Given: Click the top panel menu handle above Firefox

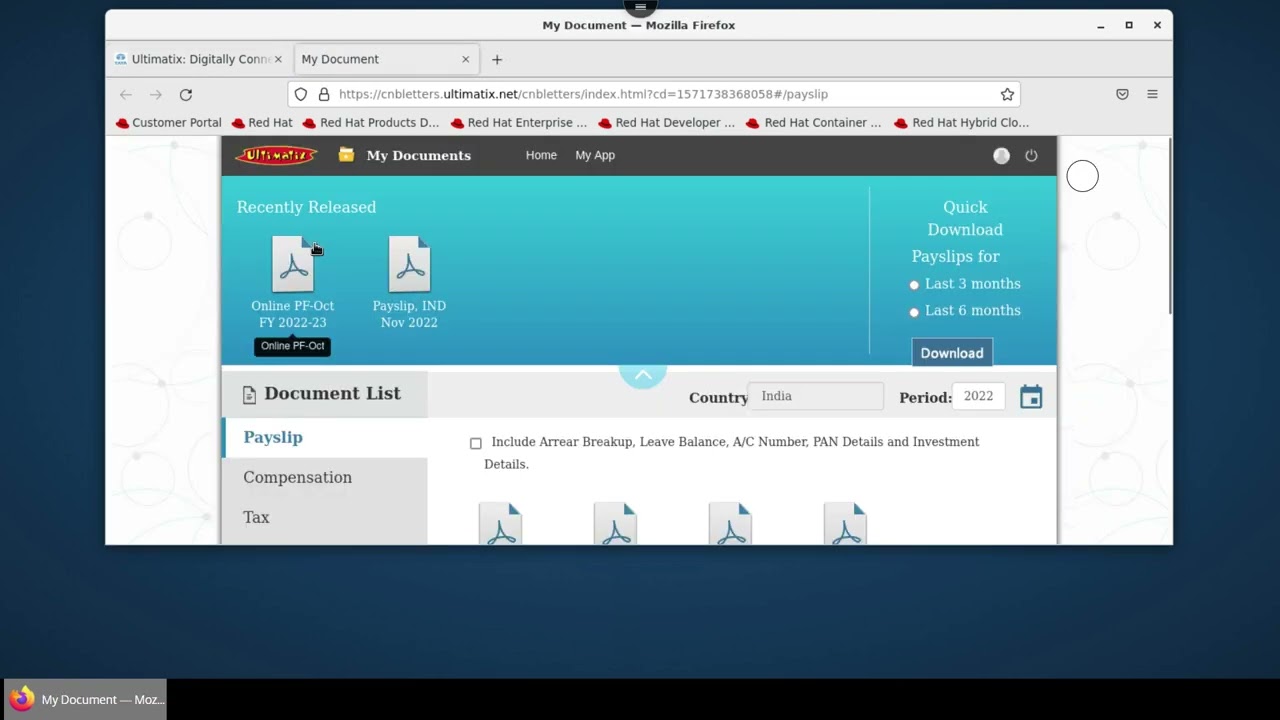Looking at the screenshot, I should click(x=640, y=7).
